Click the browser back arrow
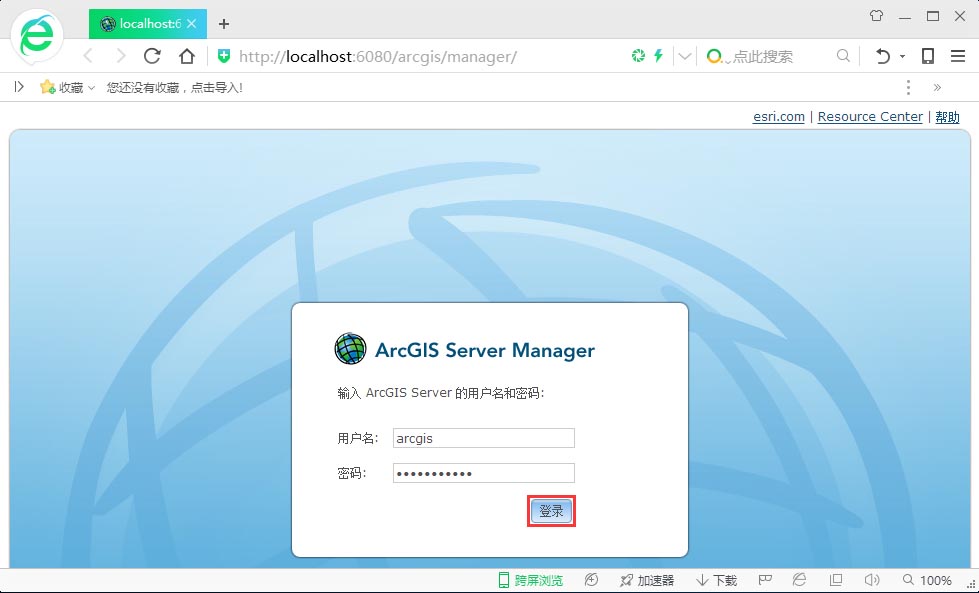The width and height of the screenshot is (979, 593). (x=89, y=56)
